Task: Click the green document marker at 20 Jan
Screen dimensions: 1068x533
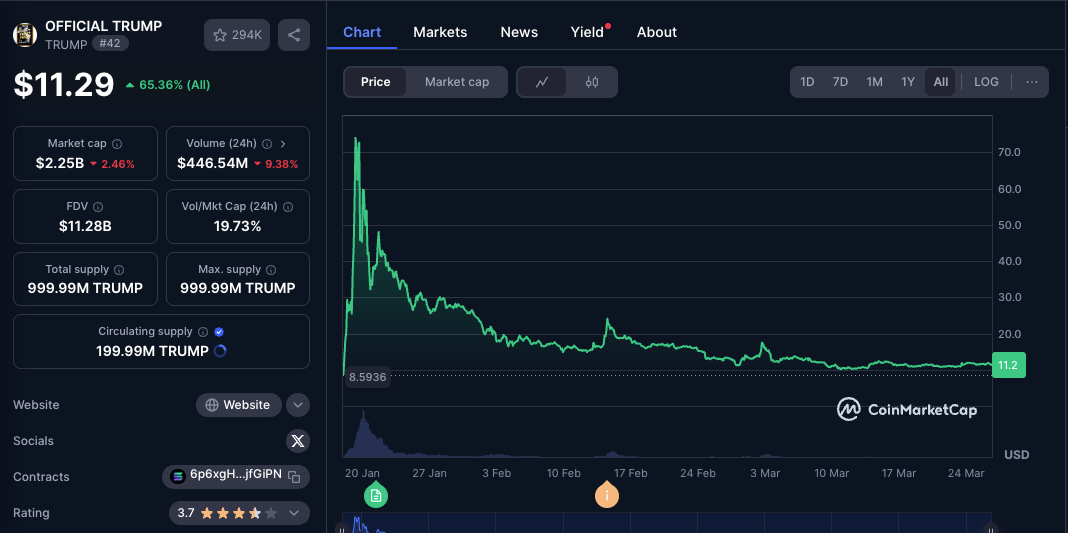Action: (x=375, y=495)
